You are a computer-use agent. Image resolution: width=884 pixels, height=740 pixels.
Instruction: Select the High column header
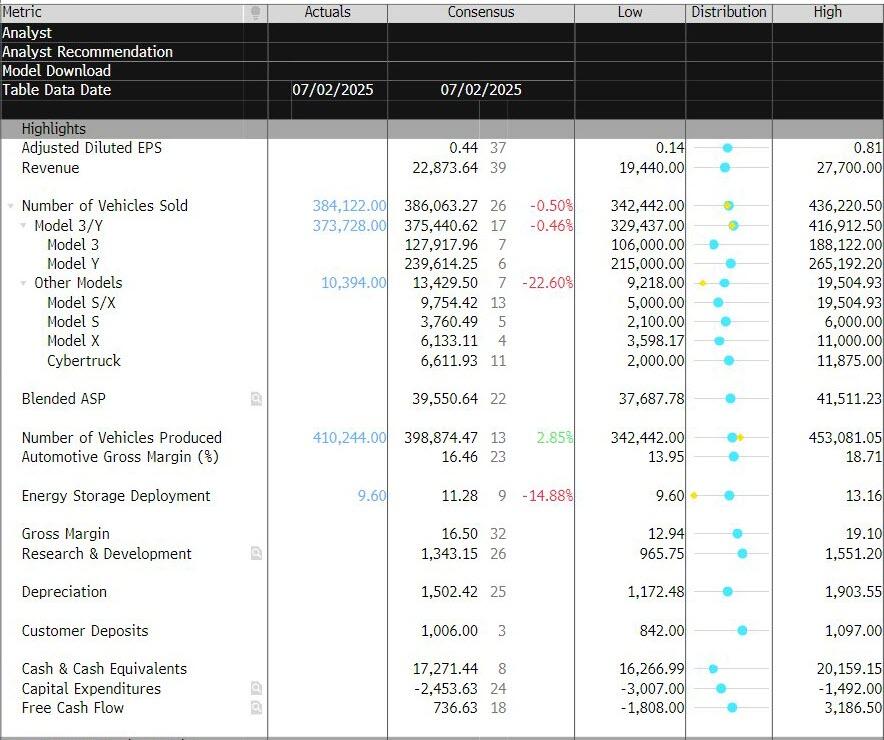pos(828,12)
